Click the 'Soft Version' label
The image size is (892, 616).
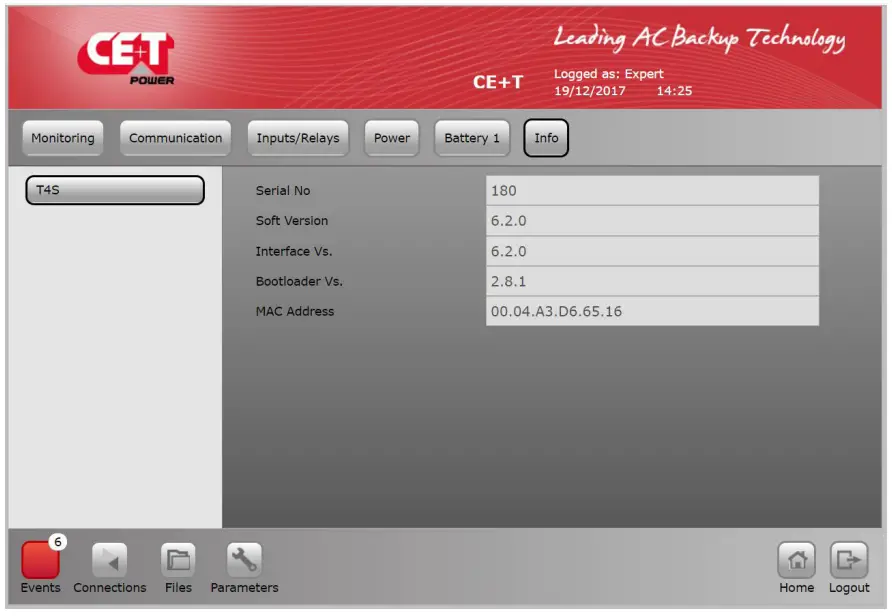click(x=292, y=221)
